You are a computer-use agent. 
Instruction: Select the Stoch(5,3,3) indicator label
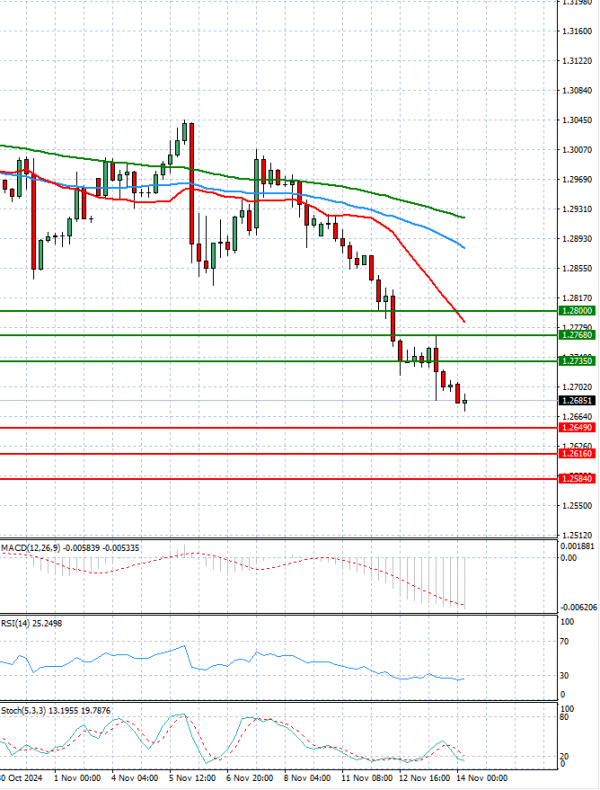(55, 710)
